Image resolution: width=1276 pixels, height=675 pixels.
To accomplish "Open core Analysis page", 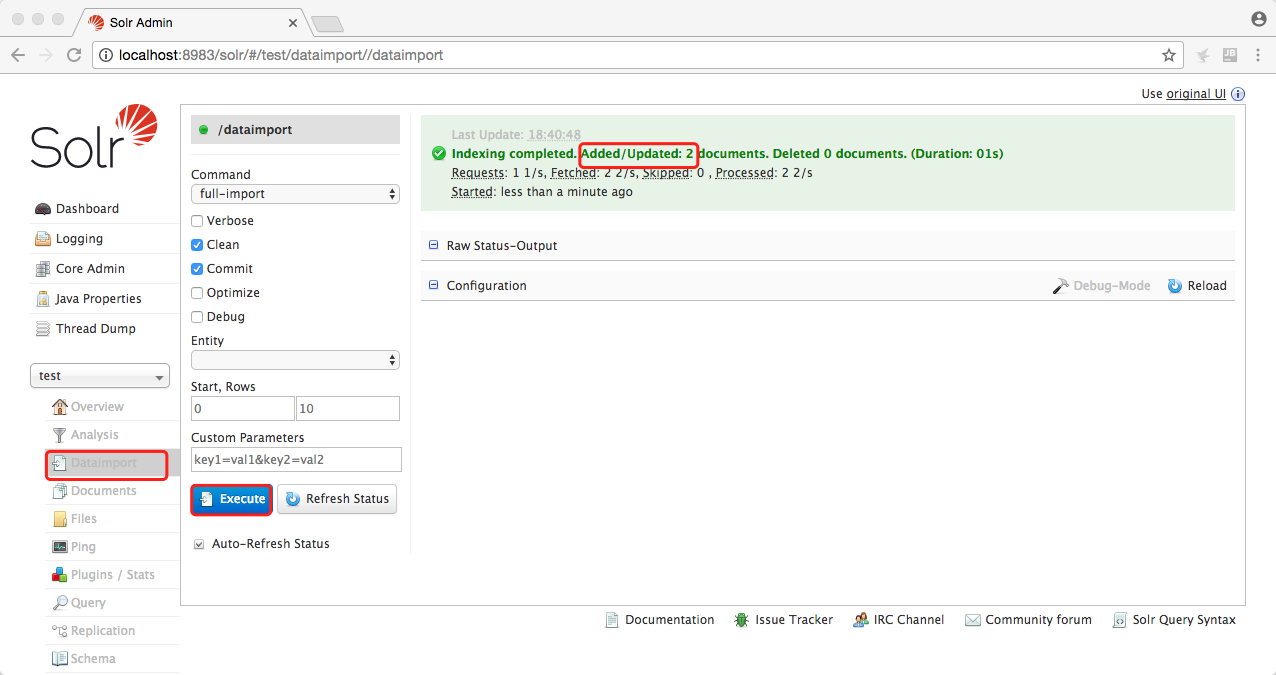I will pyautogui.click(x=95, y=435).
